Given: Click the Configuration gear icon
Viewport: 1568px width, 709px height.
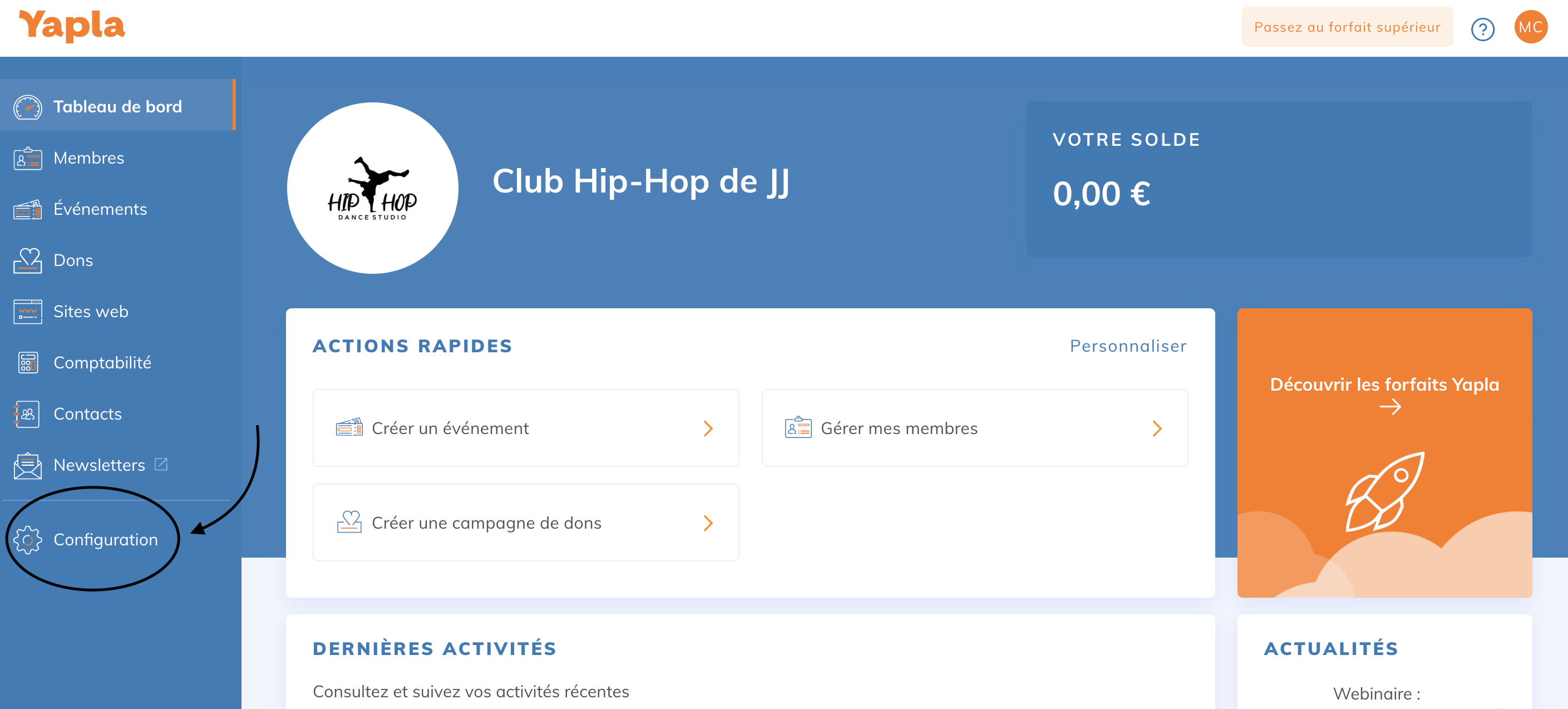Looking at the screenshot, I should (27, 540).
